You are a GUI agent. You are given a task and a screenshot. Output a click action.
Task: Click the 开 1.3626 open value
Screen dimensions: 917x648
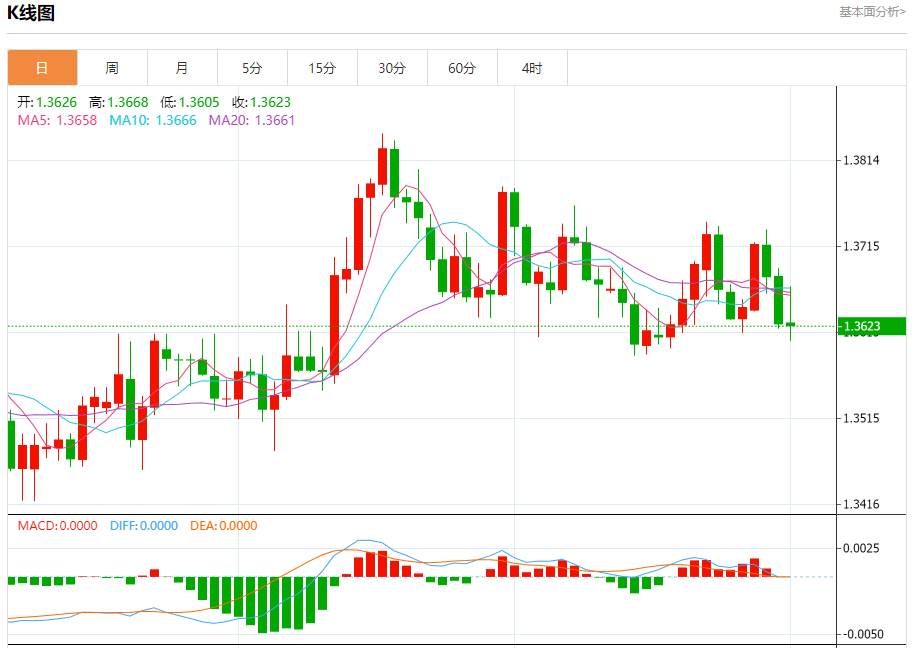(47, 102)
